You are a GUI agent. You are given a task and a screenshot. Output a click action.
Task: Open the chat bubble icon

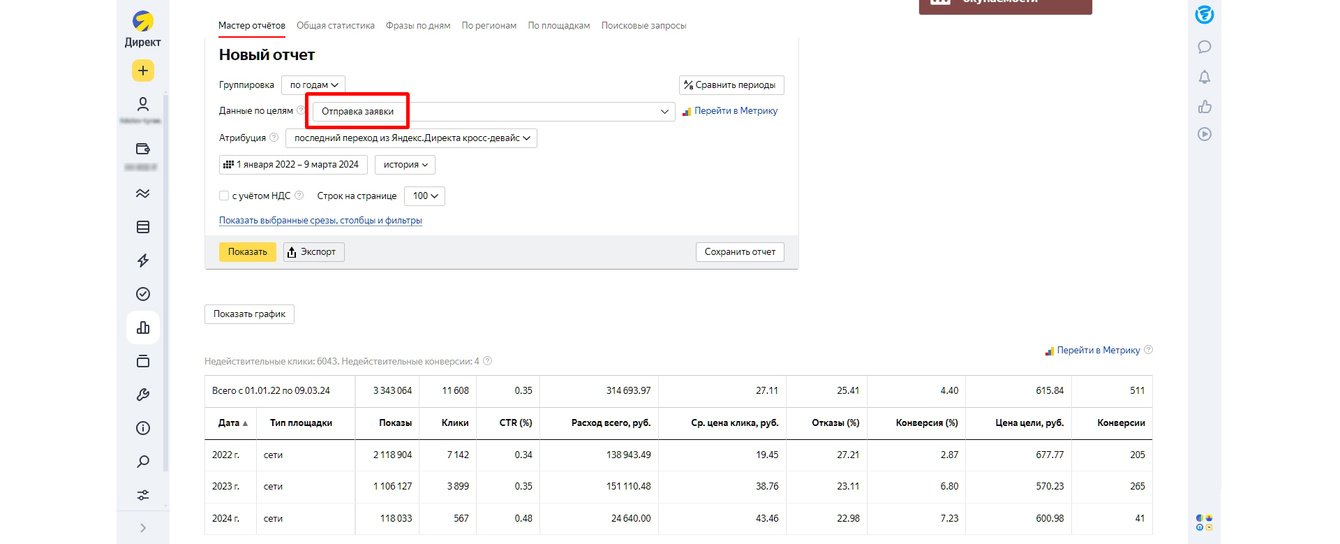tap(1205, 47)
